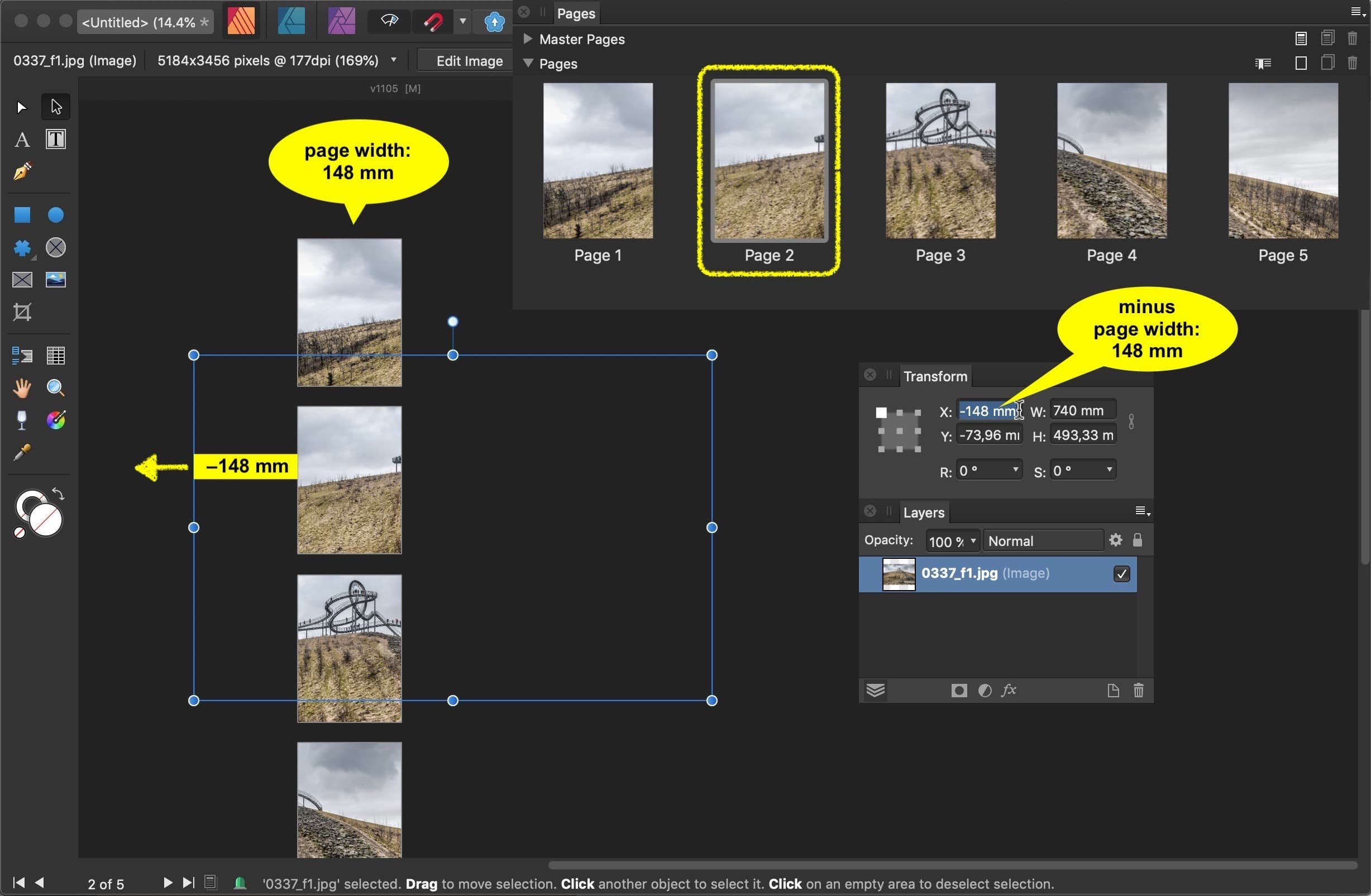Image resolution: width=1371 pixels, height=896 pixels.
Task: Set no fill small swatch
Action: click(x=20, y=533)
